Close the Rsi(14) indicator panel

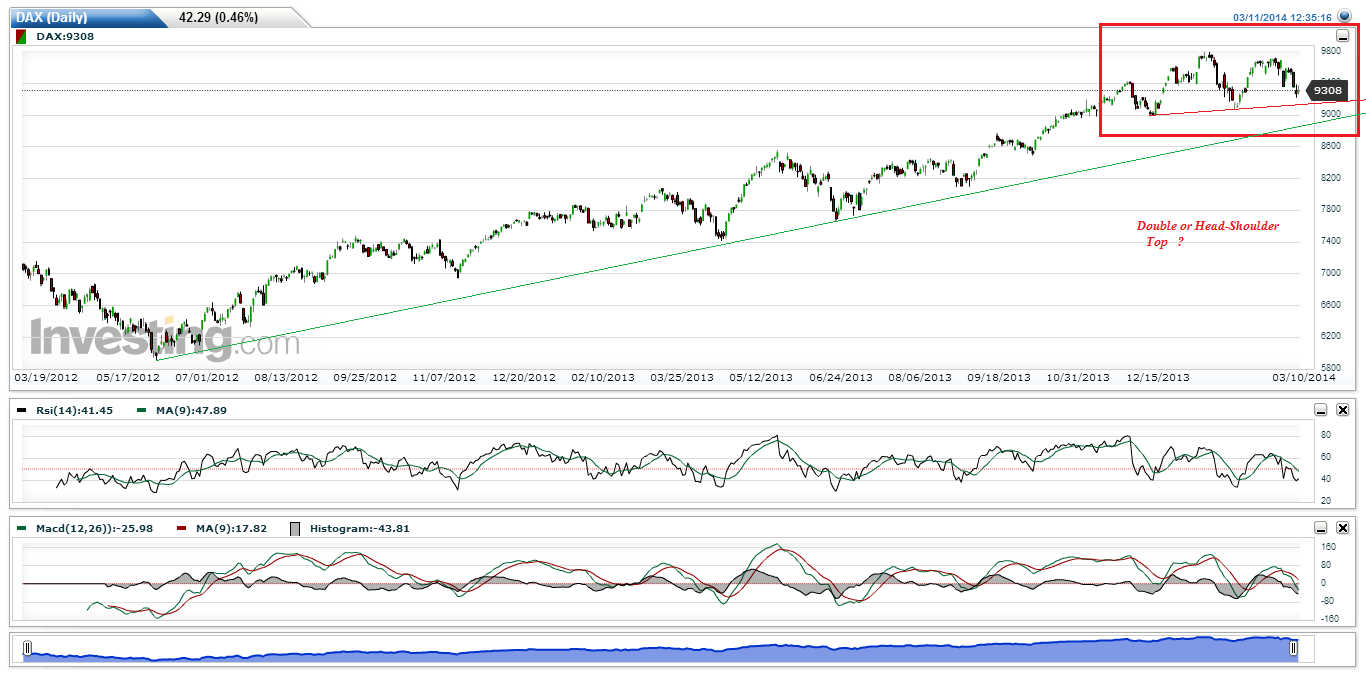(1343, 410)
